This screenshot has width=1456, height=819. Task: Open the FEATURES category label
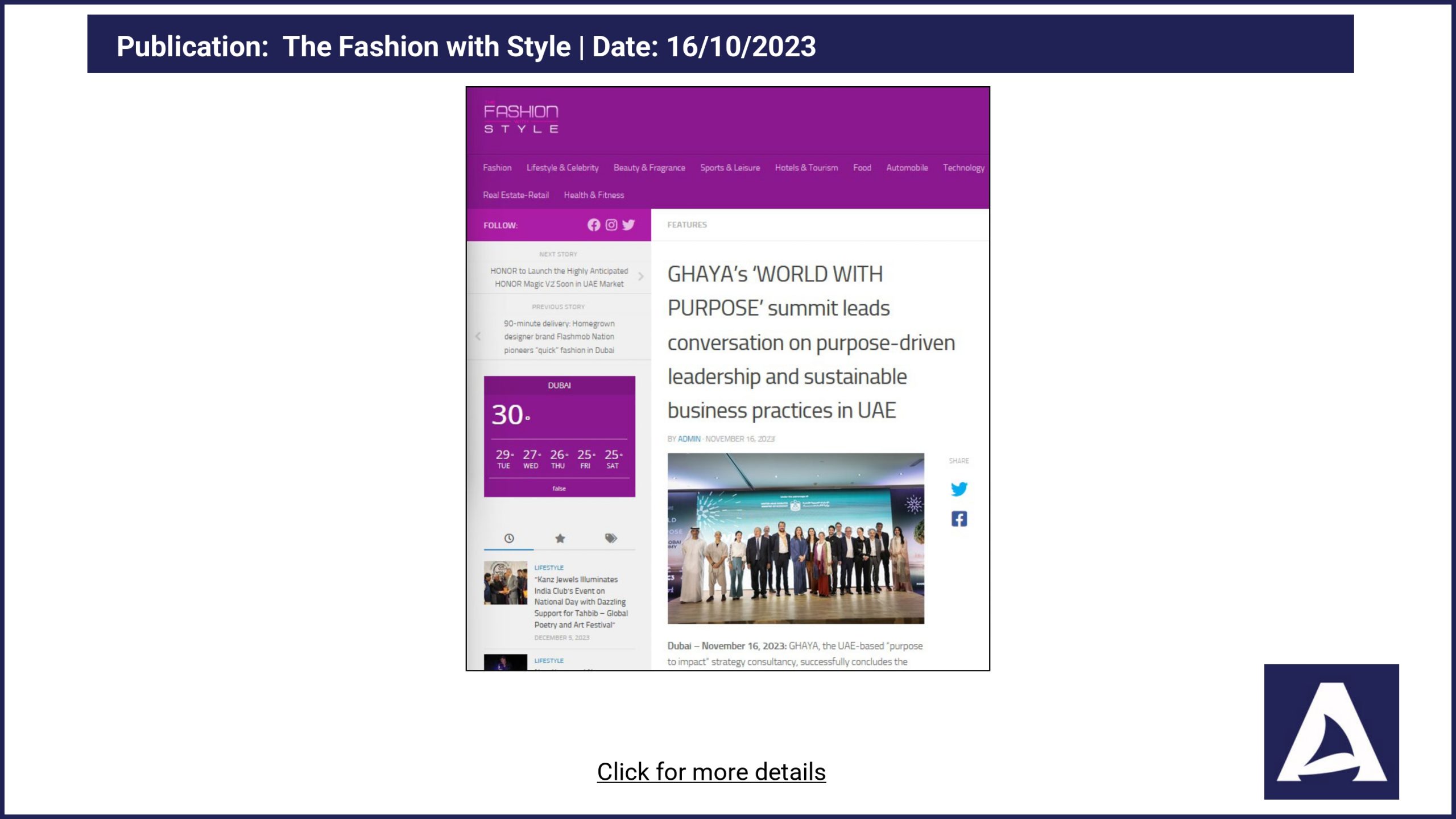coord(687,225)
